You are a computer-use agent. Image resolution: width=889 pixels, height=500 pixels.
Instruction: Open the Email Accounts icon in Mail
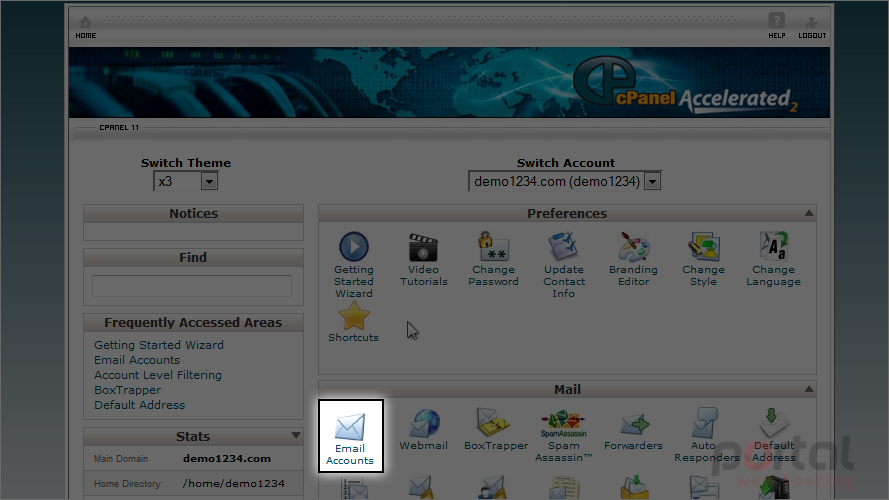tap(350, 437)
